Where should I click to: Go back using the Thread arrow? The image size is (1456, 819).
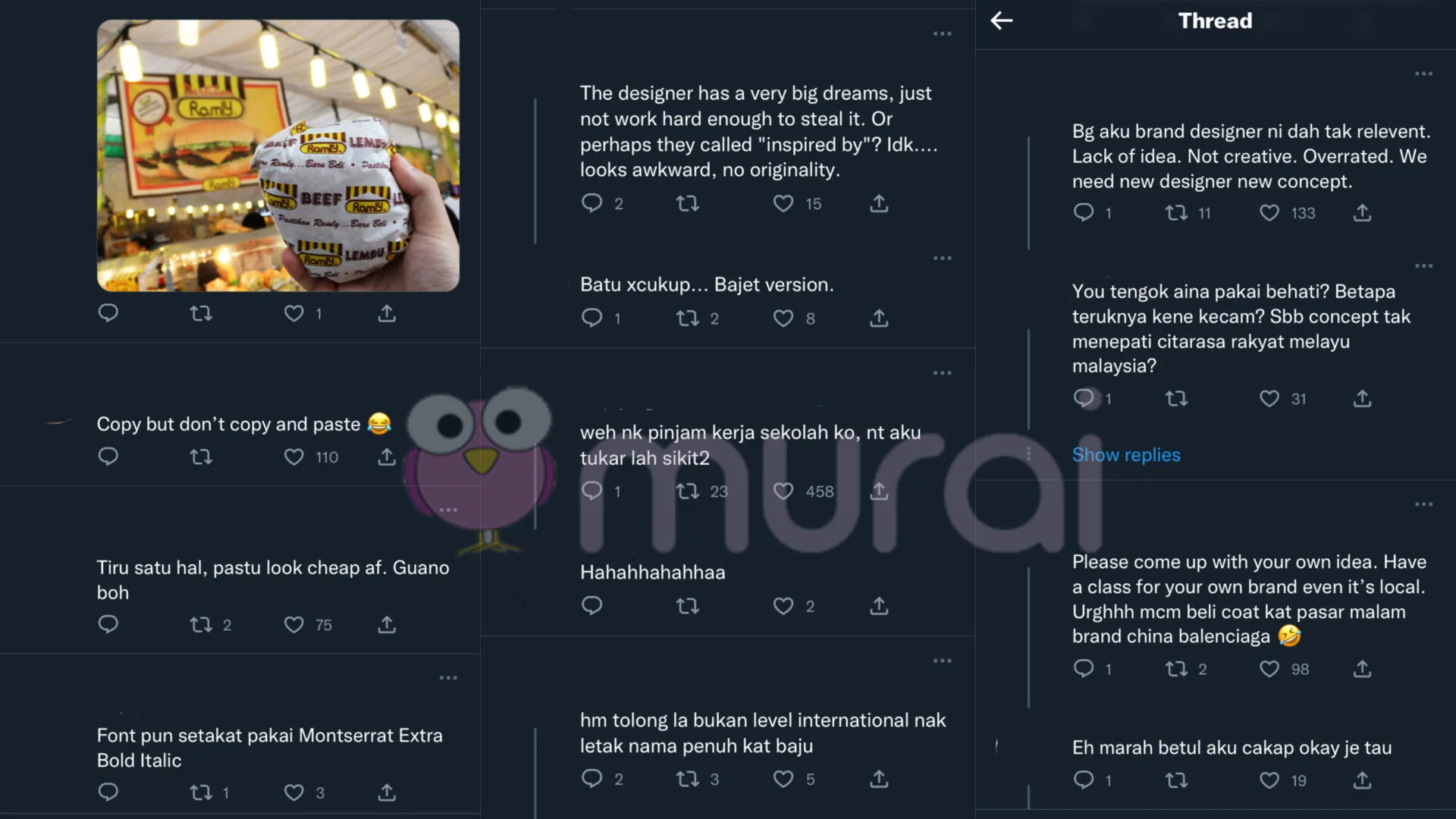point(1002,20)
